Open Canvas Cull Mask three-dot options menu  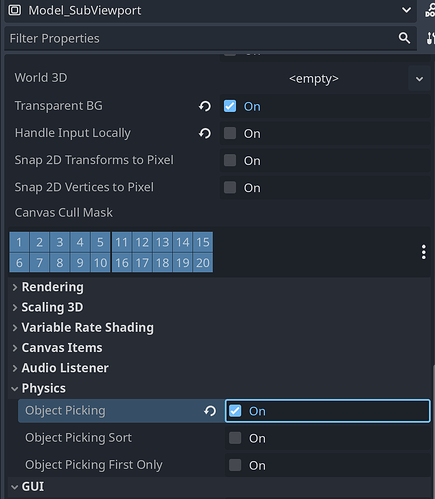pos(423,252)
